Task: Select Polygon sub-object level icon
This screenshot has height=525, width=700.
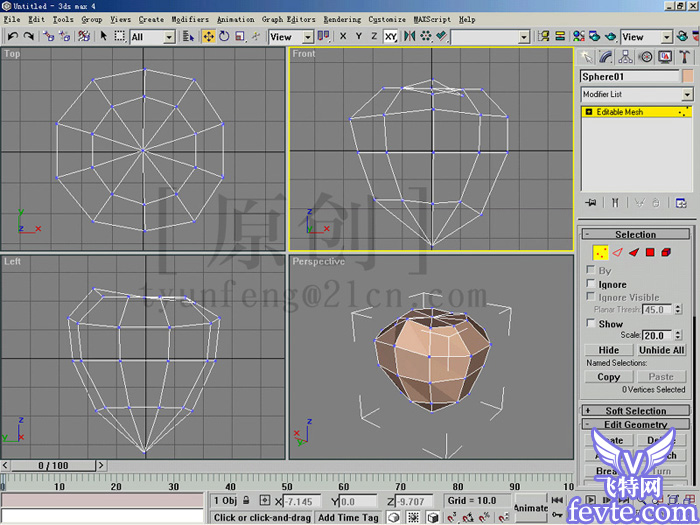Action: [x=650, y=253]
